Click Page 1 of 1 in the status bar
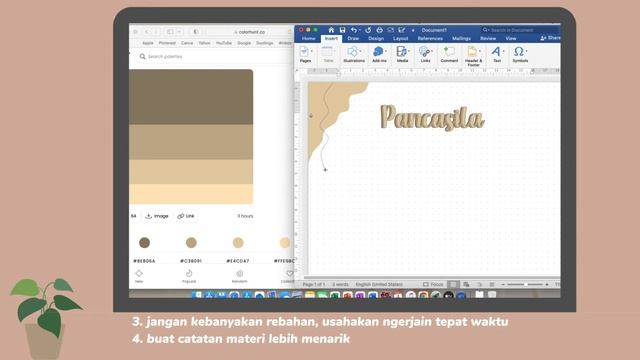This screenshot has height=360, width=640. pos(314,284)
